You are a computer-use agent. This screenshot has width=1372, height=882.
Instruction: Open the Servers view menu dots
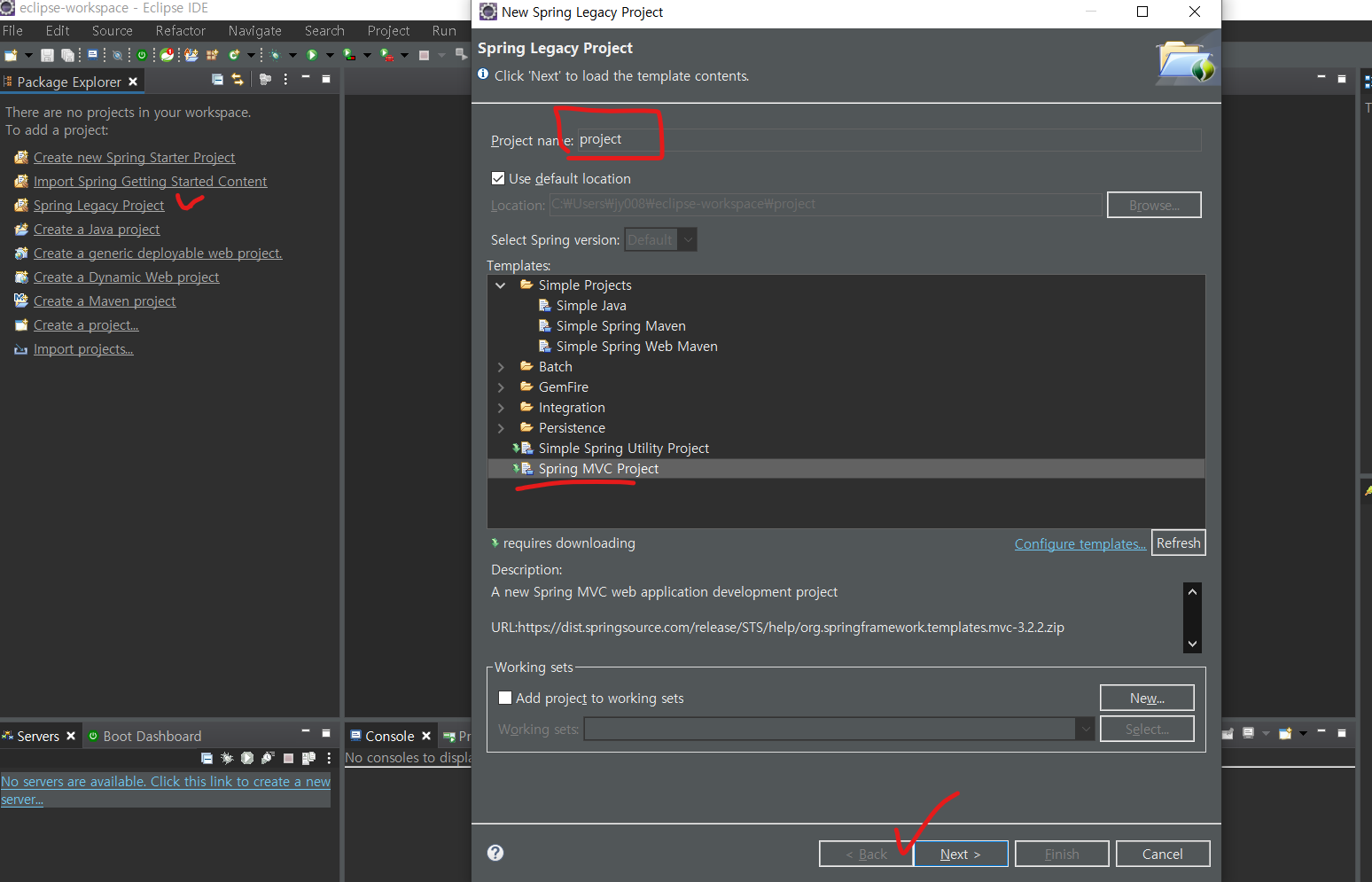(329, 758)
